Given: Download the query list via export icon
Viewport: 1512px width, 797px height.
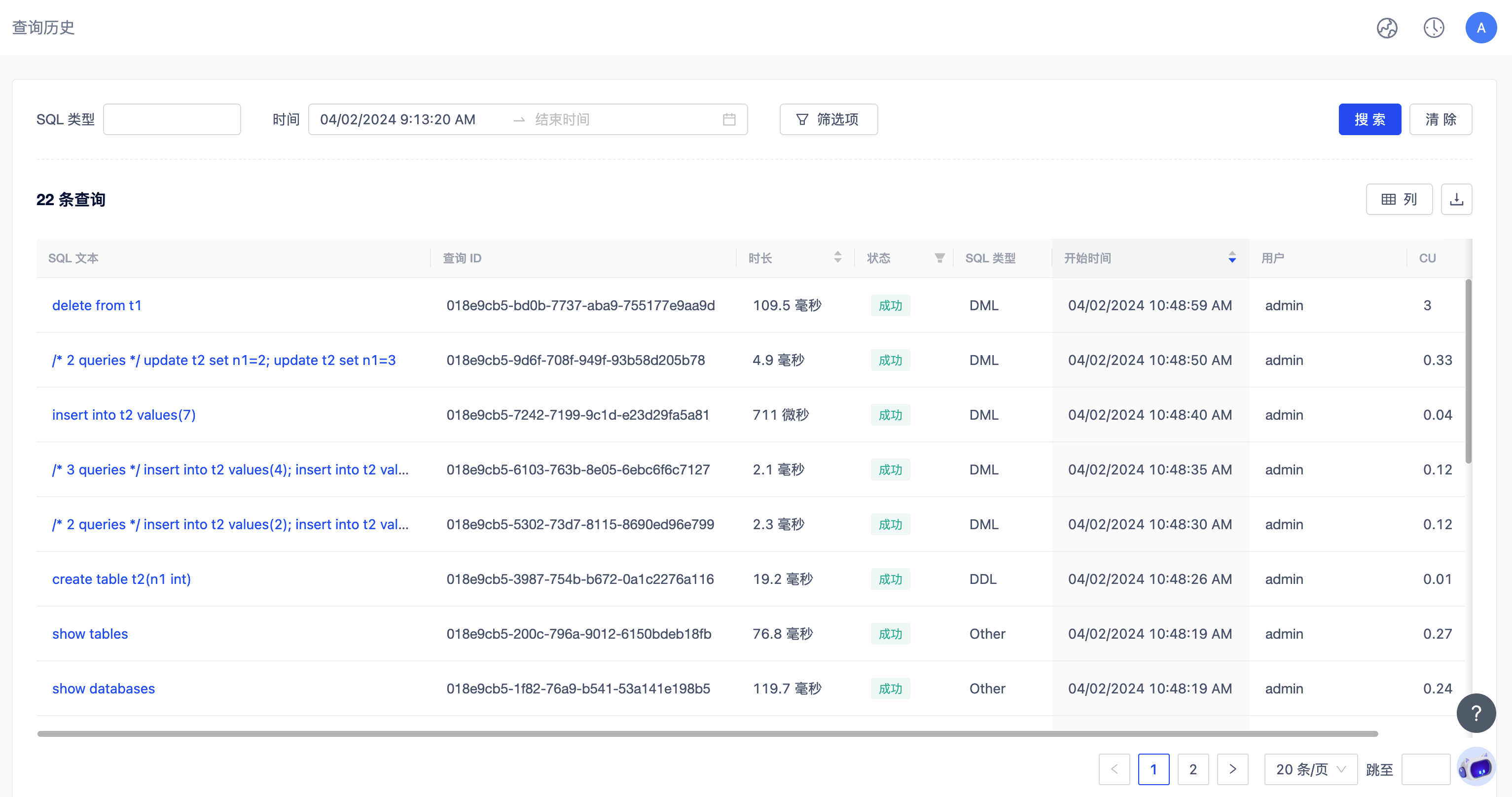Looking at the screenshot, I should 1456,200.
